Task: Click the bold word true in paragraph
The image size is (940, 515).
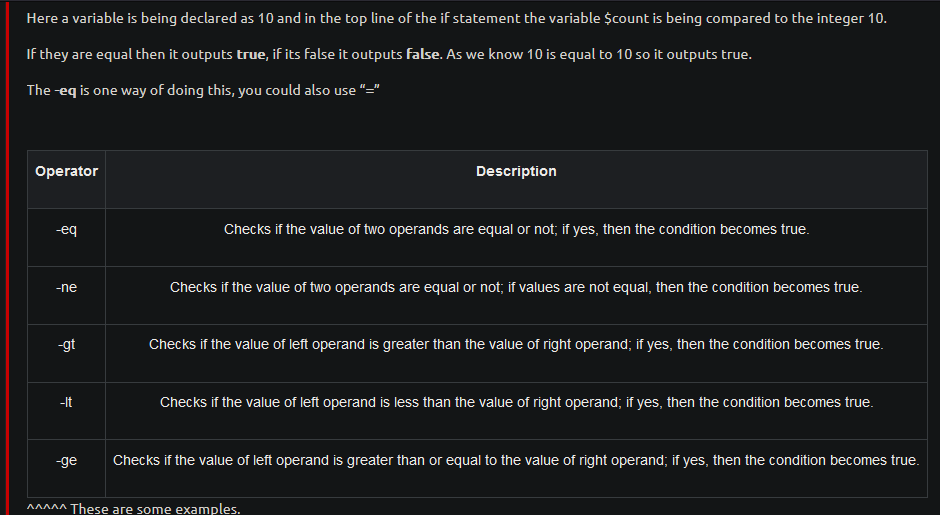Action: 251,55
